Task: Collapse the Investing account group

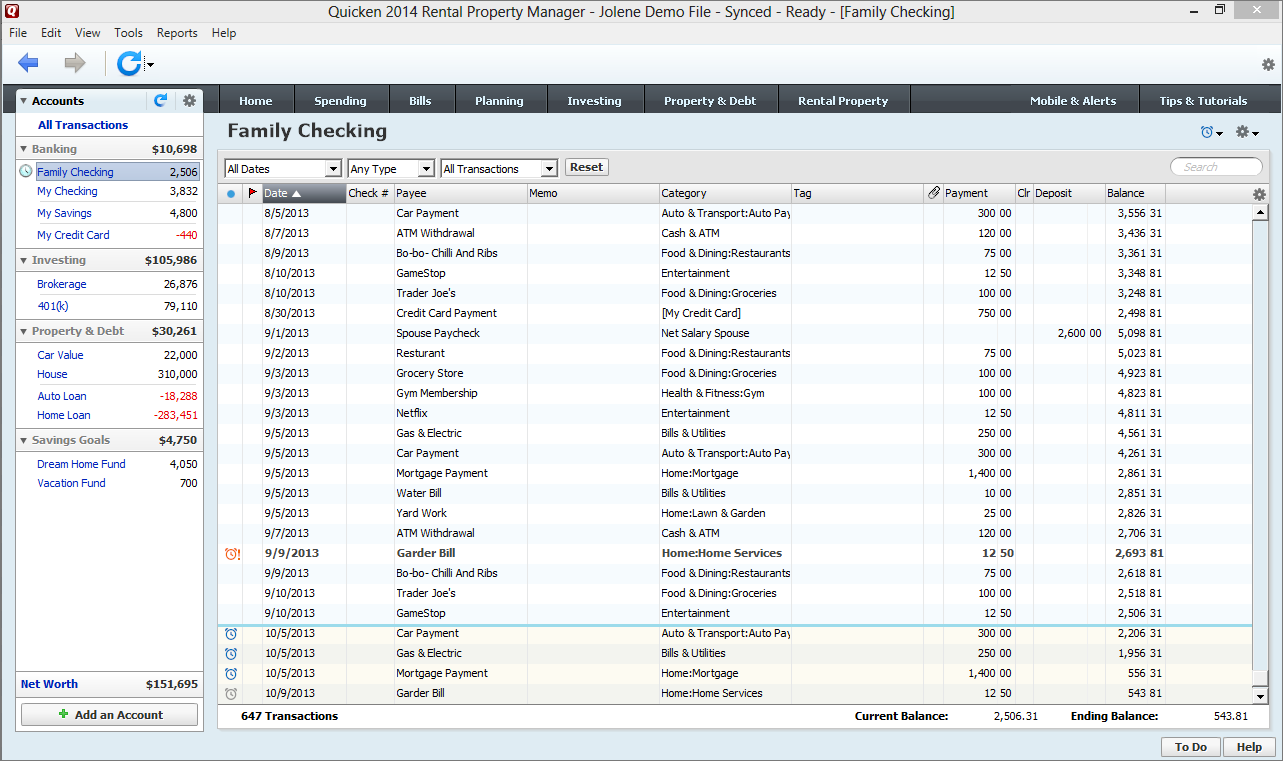Action: (x=23, y=260)
